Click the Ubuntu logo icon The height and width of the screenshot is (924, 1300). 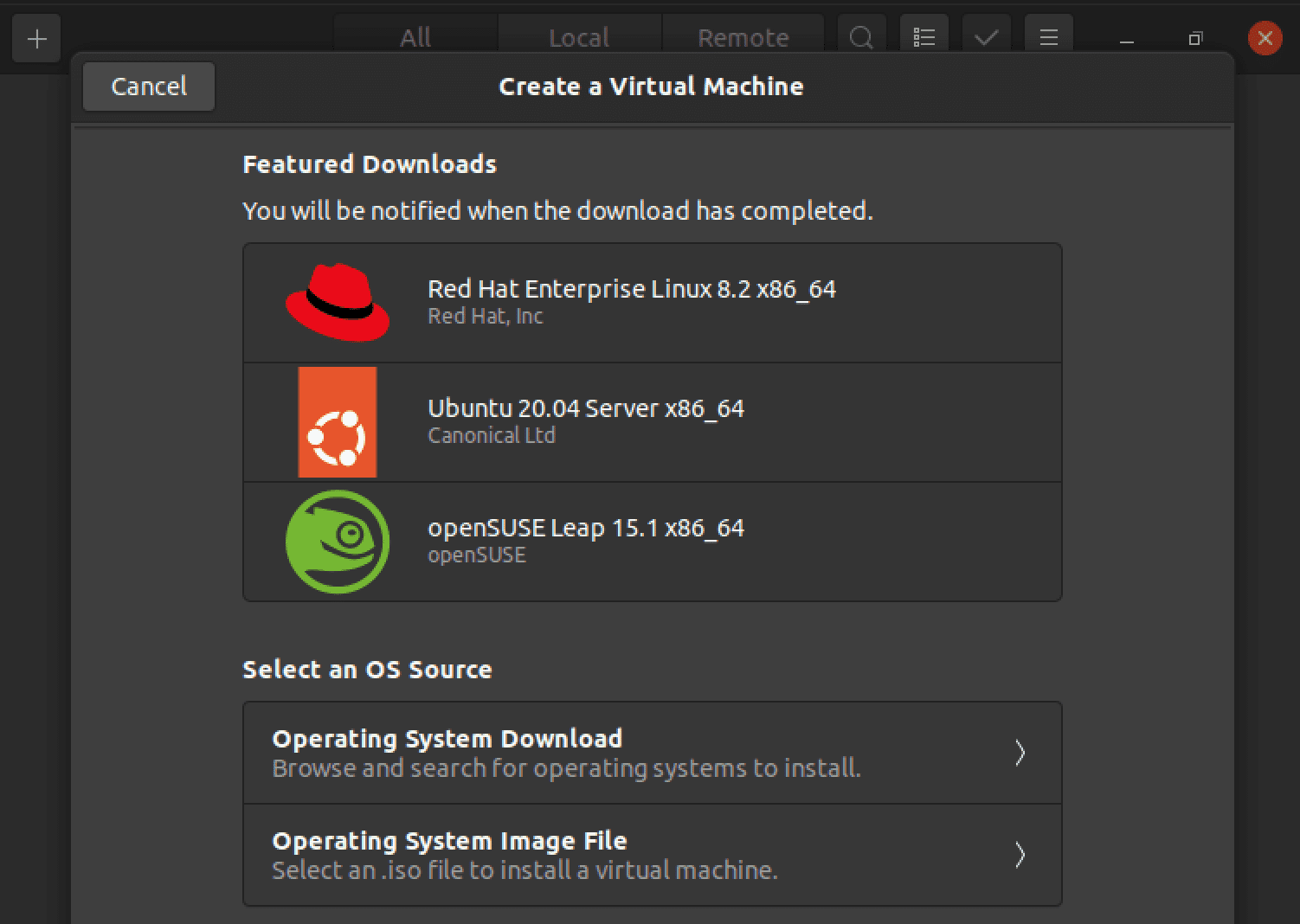pyautogui.click(x=337, y=421)
